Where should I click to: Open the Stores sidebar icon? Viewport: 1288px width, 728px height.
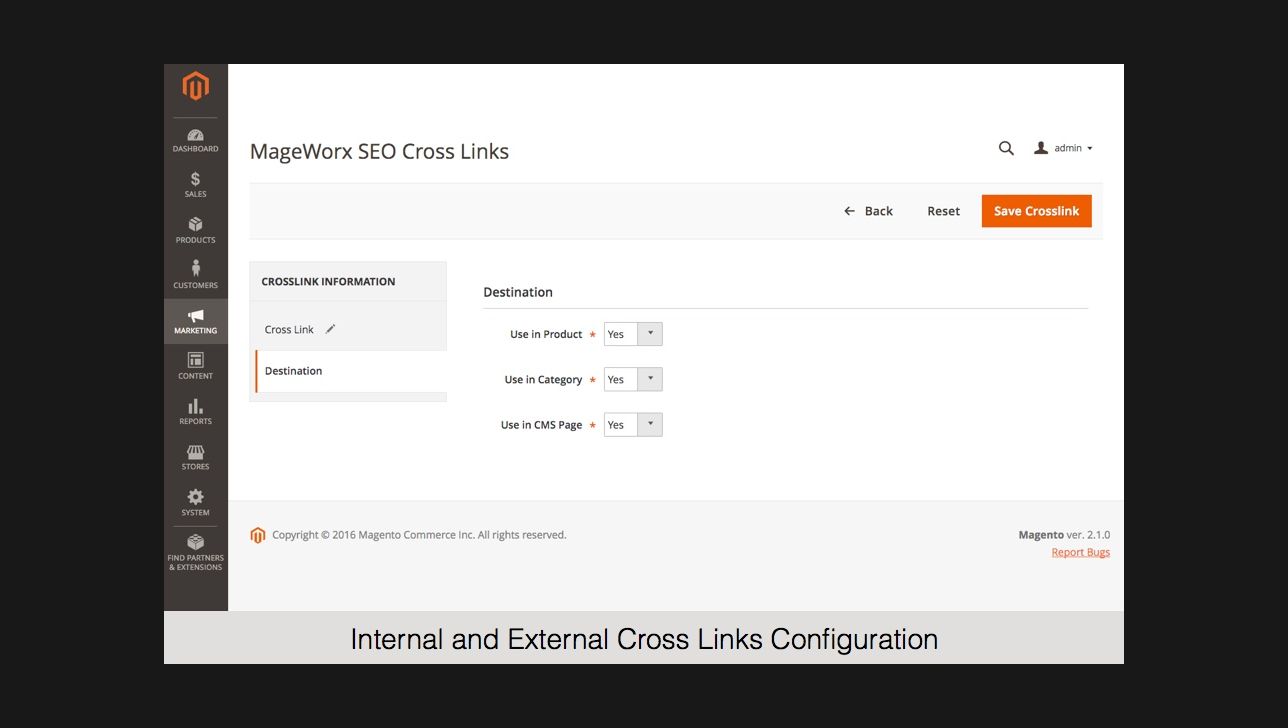[195, 457]
